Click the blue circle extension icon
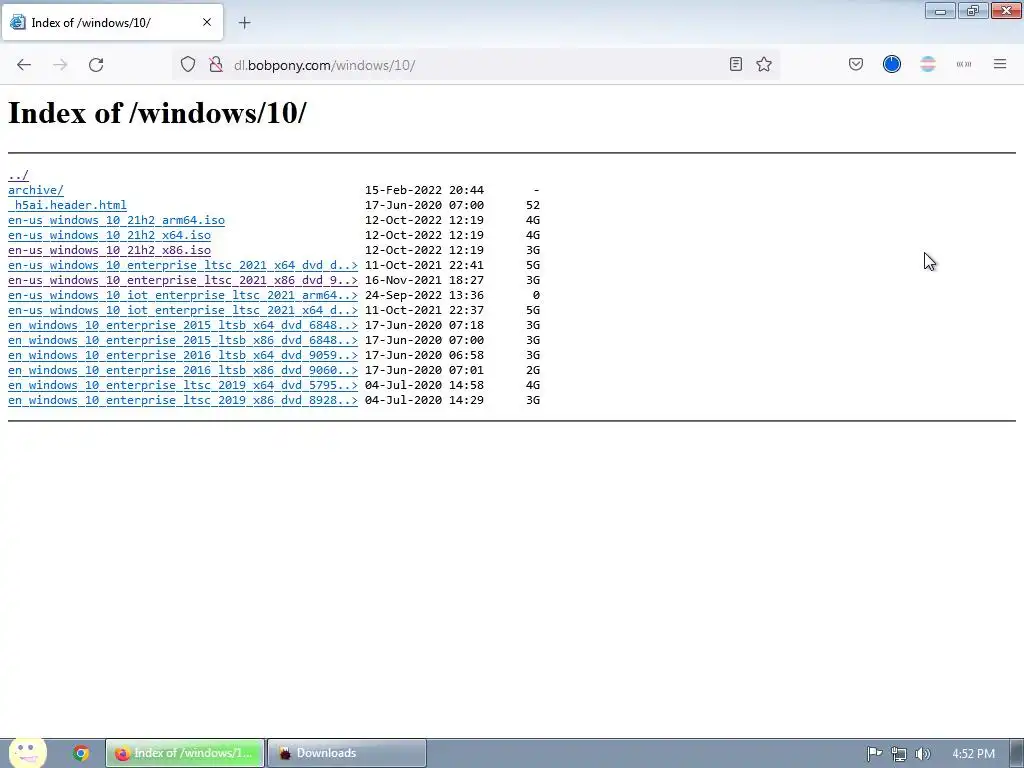 tap(891, 64)
